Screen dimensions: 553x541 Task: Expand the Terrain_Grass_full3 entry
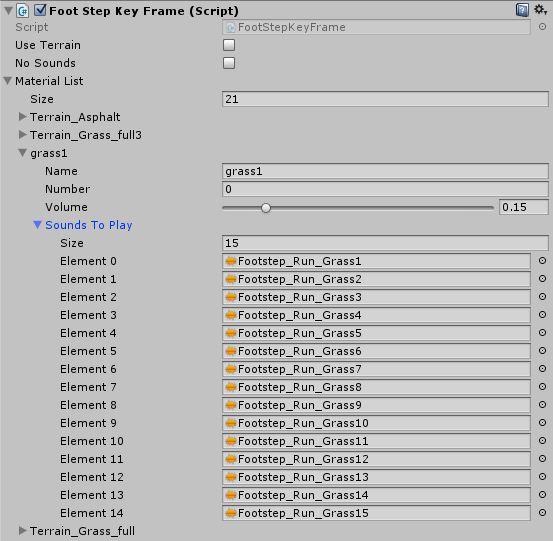(22, 134)
